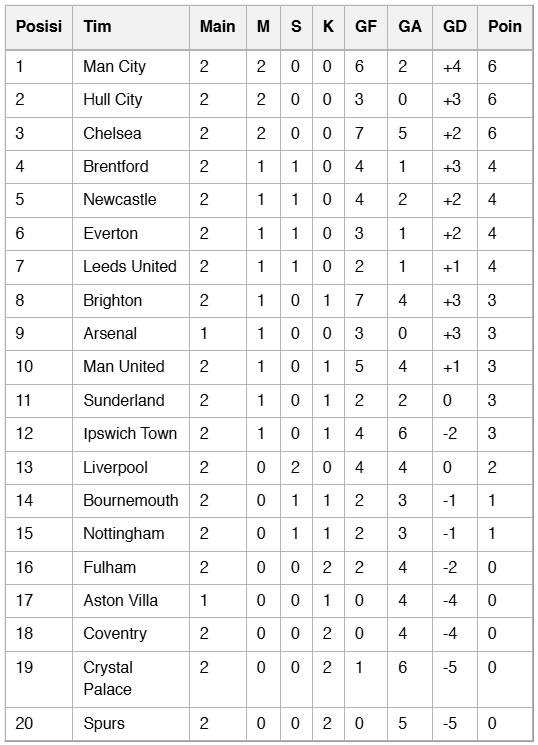Select the Poin column header

tap(505, 27)
